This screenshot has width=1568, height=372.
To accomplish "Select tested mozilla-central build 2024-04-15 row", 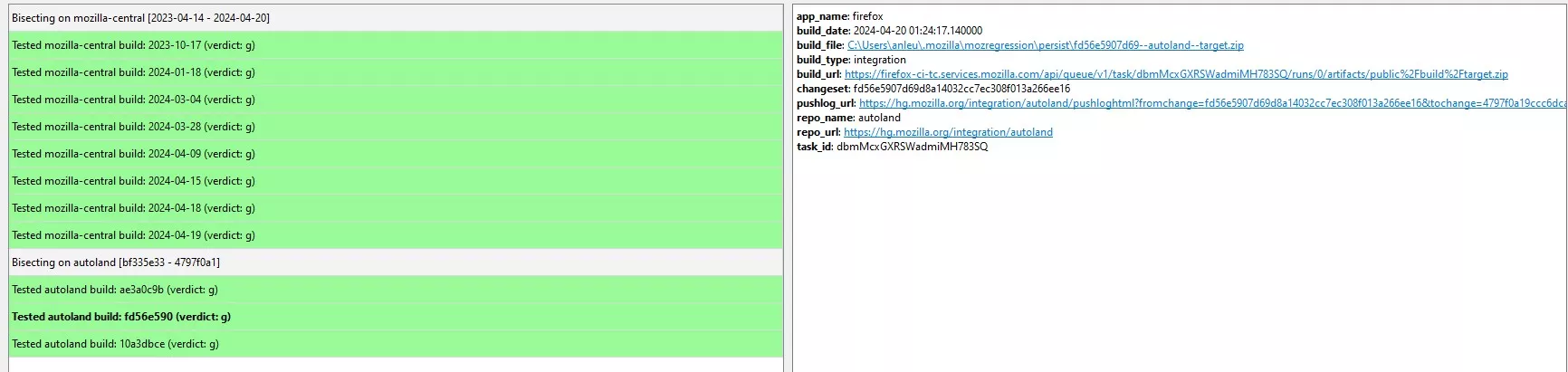I will [x=396, y=181].
